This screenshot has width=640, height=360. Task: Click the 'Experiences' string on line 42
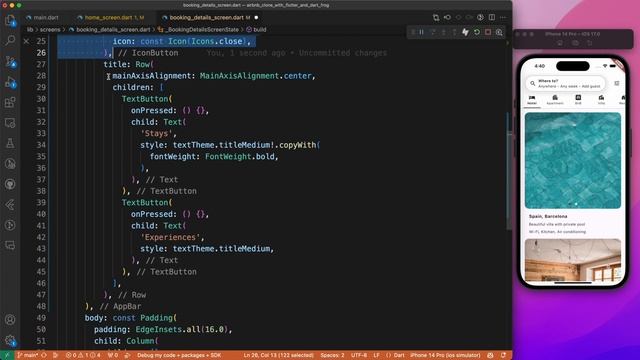pyautogui.click(x=170, y=237)
